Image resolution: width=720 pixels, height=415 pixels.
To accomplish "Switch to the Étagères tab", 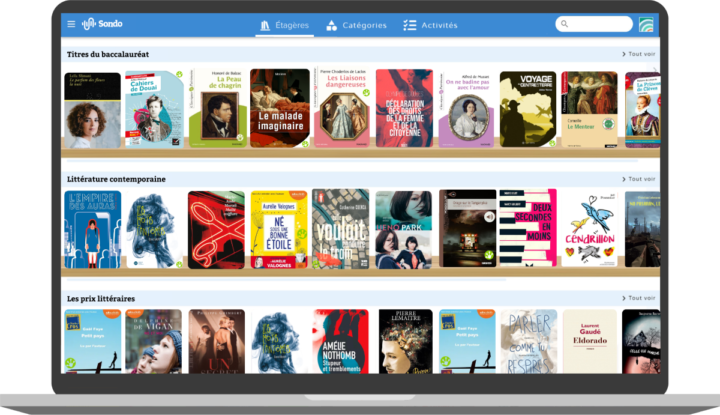I will pos(285,25).
